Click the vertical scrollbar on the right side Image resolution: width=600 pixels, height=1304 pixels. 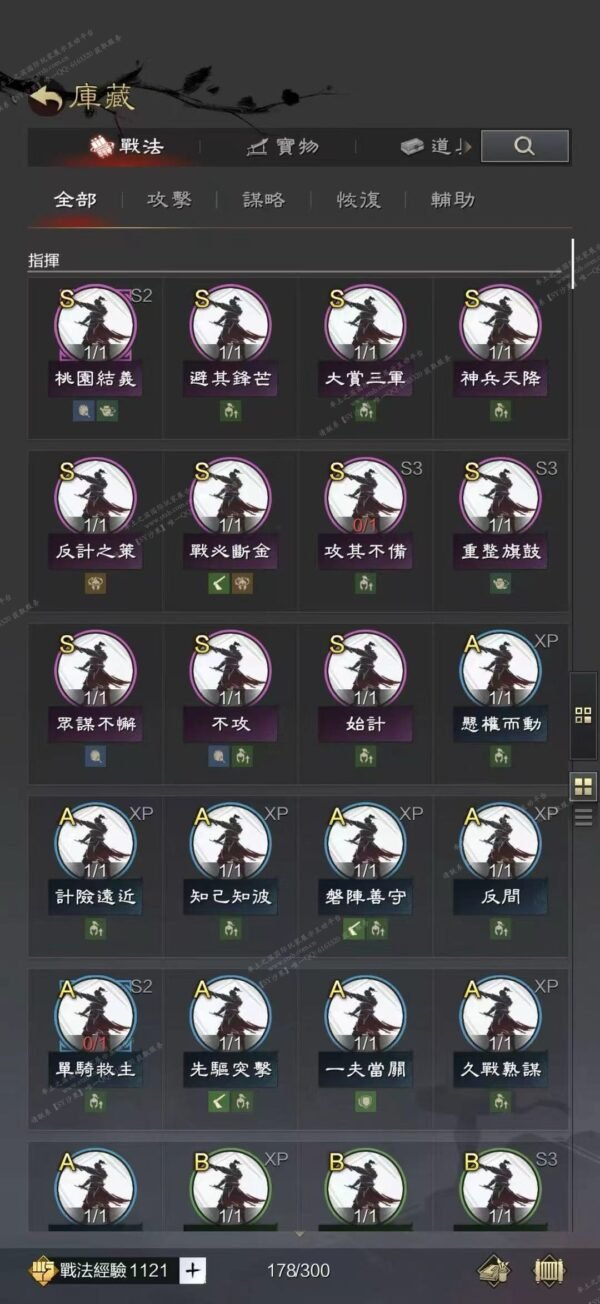coord(573,264)
